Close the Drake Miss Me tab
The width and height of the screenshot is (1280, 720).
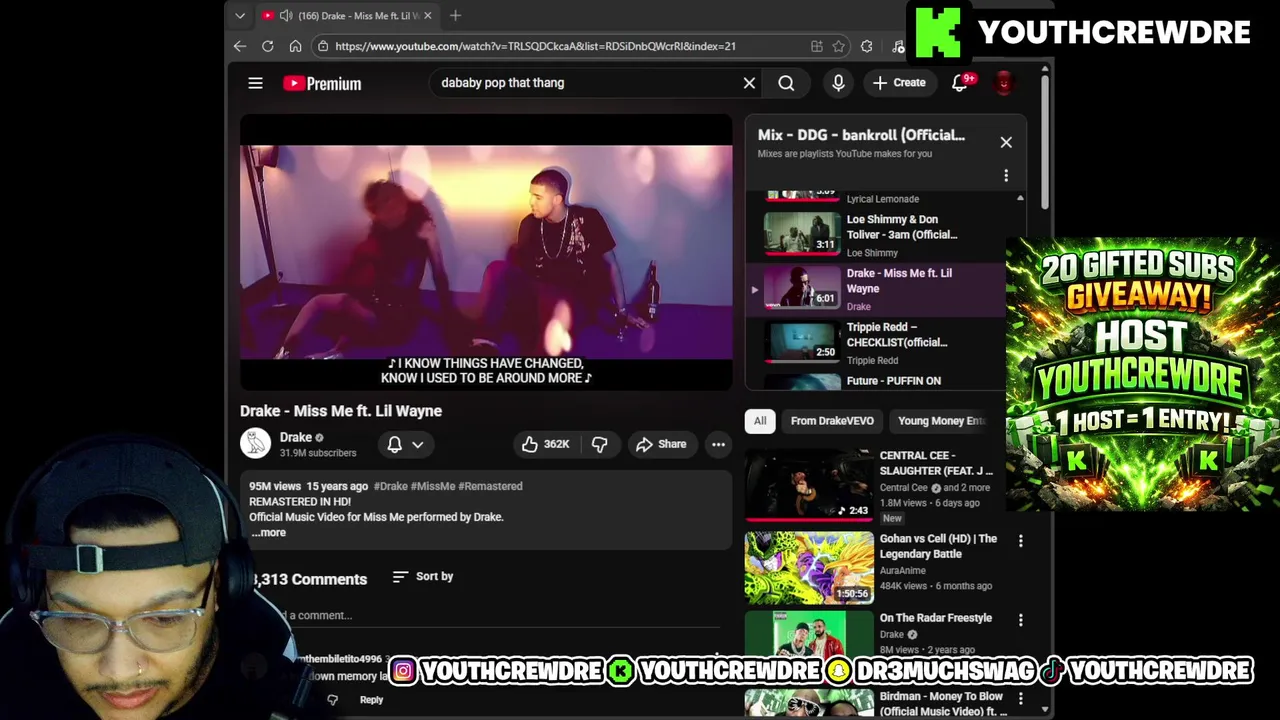pos(428,15)
